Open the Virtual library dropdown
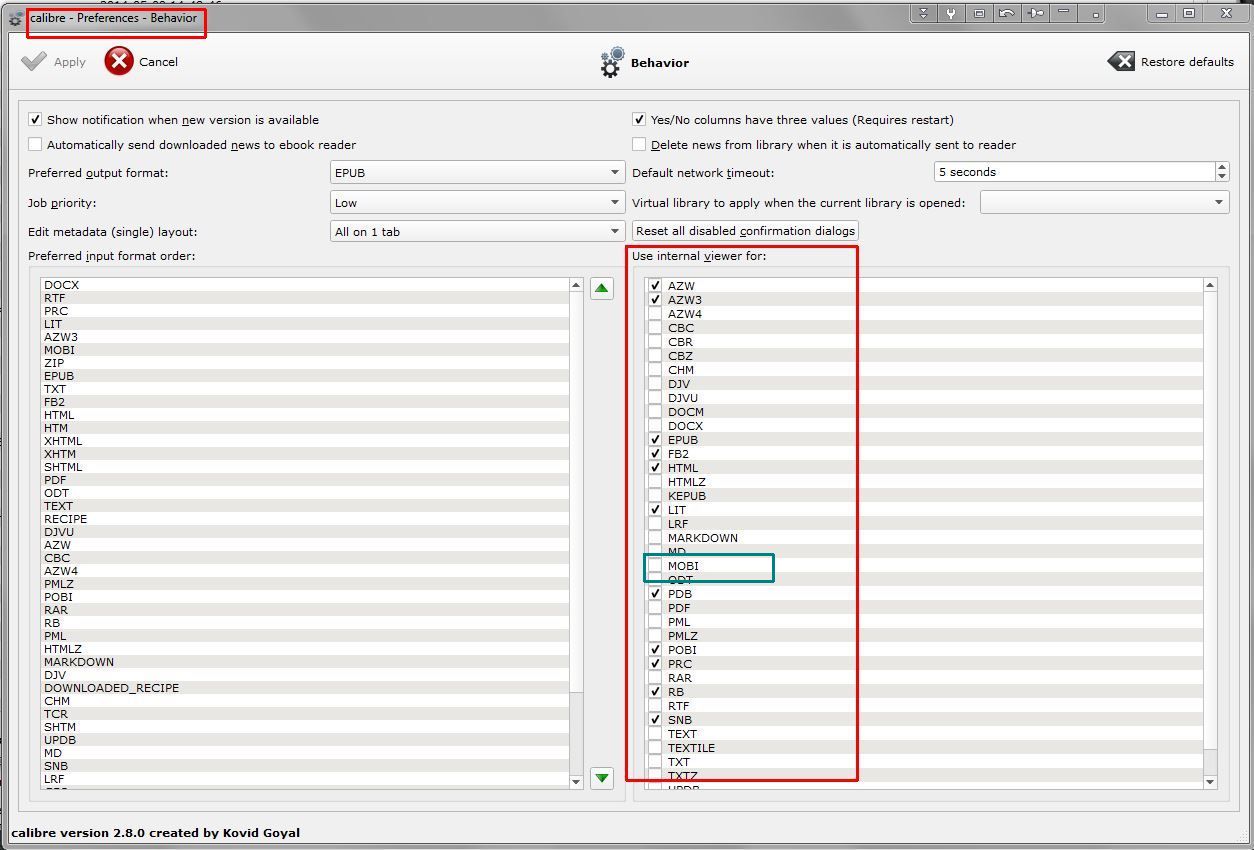The width and height of the screenshot is (1254, 850). click(1104, 202)
